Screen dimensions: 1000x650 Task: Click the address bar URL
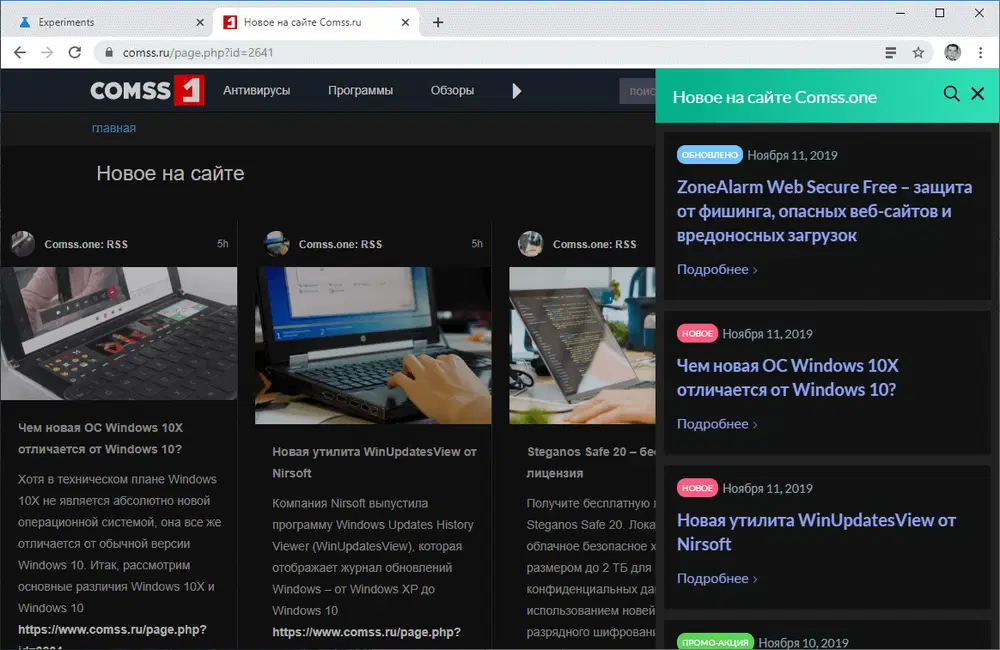[x=198, y=52]
